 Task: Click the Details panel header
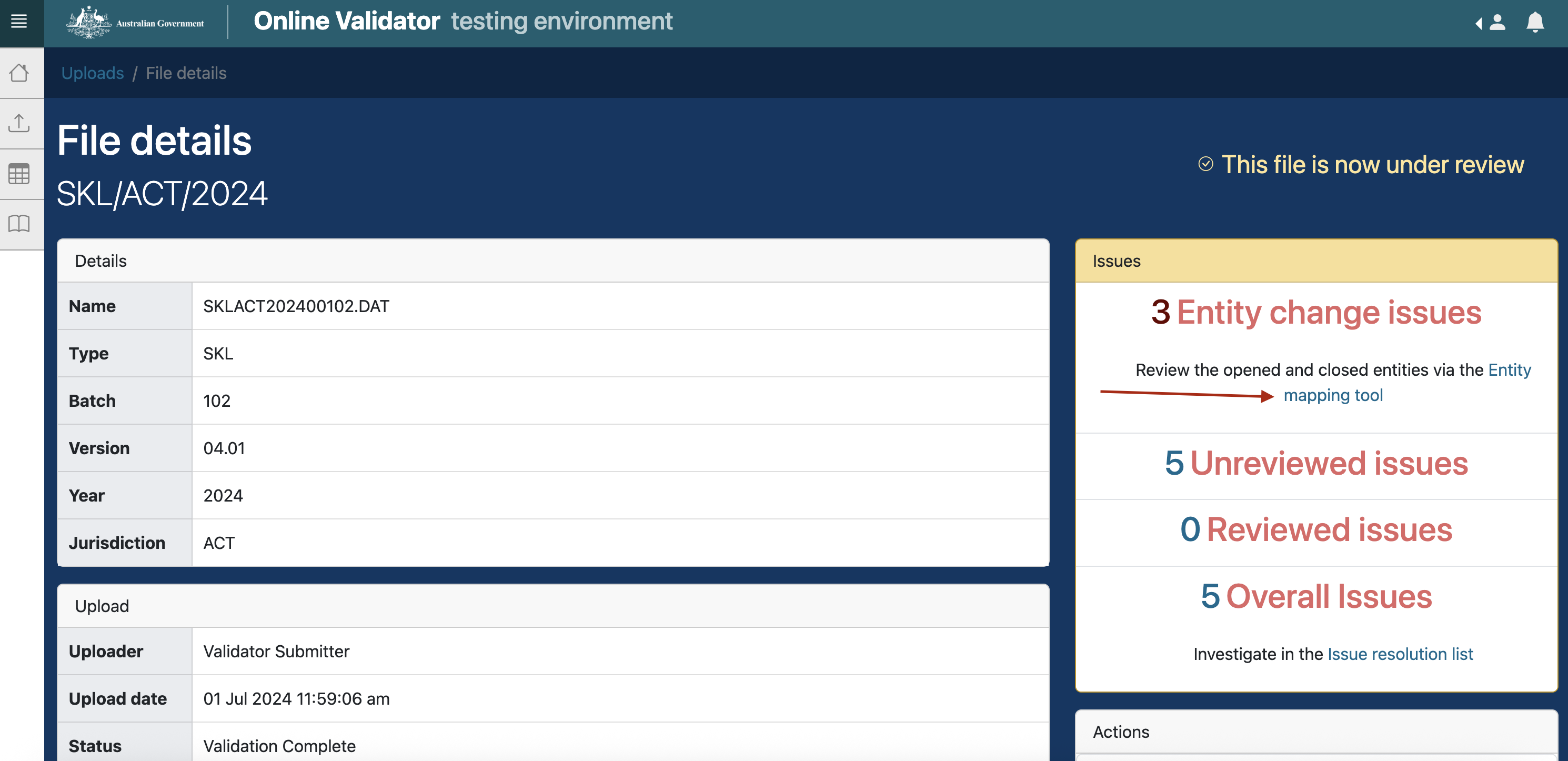(552, 261)
